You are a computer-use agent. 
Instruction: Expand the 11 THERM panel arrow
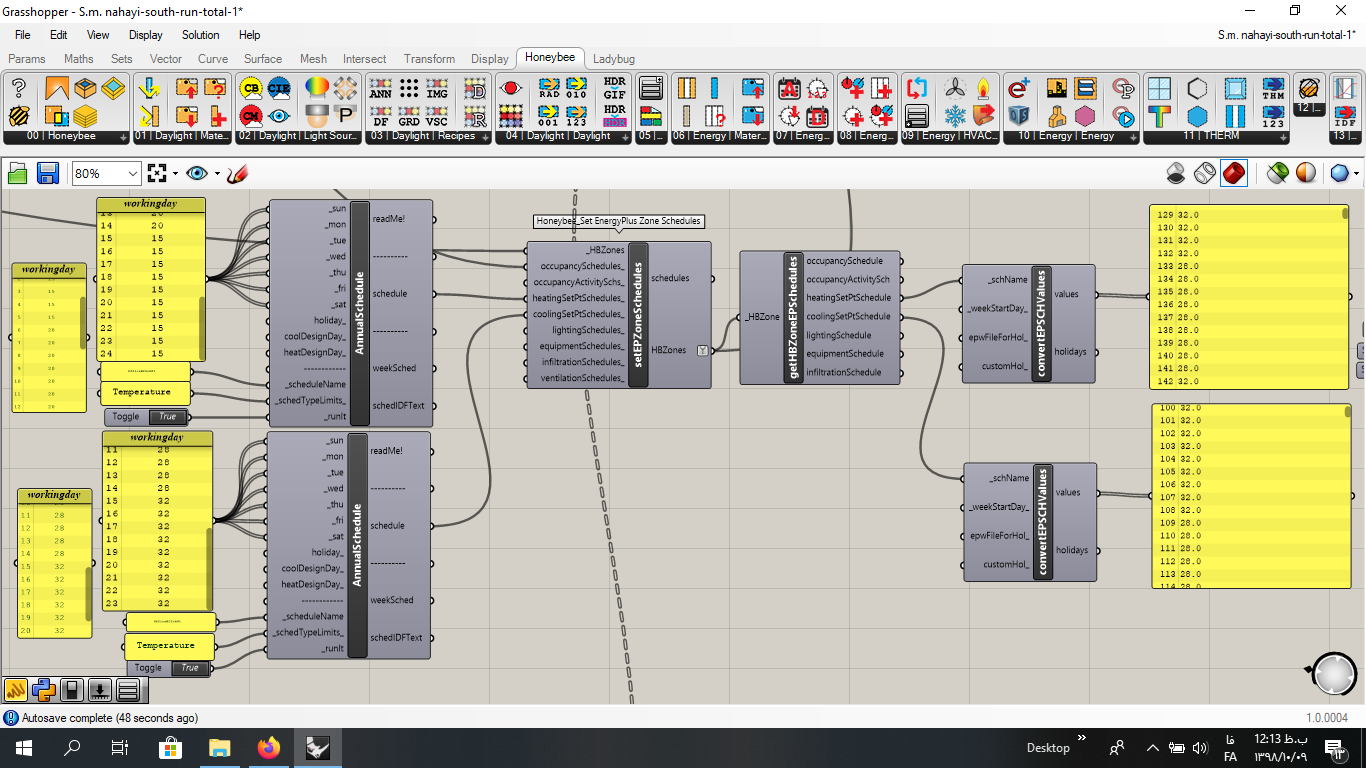click(x=1284, y=137)
